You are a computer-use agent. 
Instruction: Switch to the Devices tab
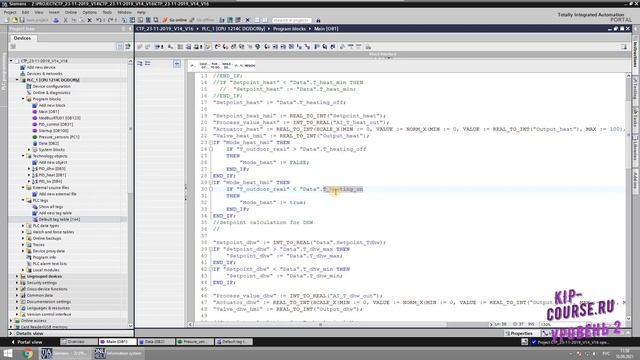(x=22, y=38)
